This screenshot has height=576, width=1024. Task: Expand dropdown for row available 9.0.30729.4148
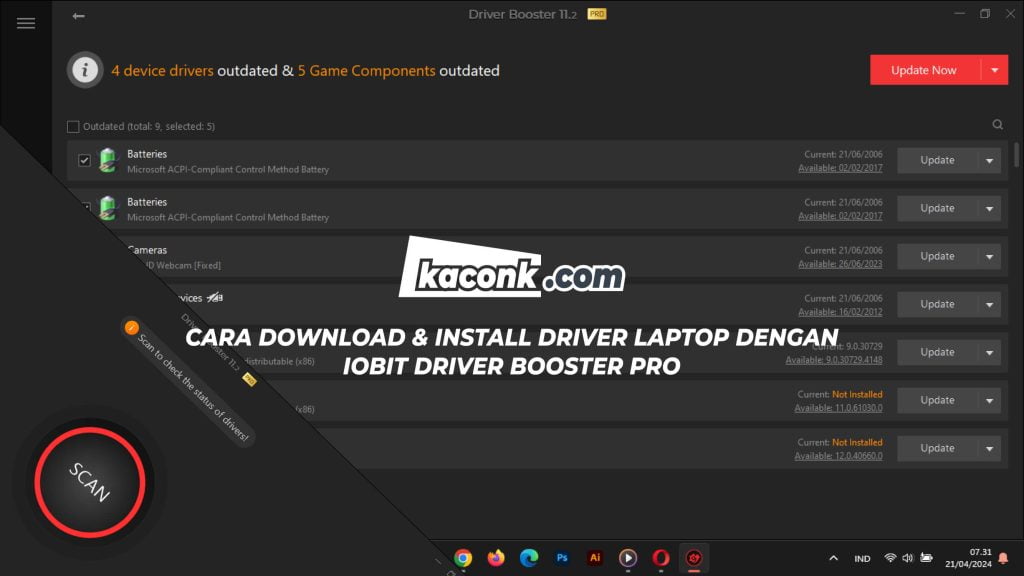coord(989,353)
